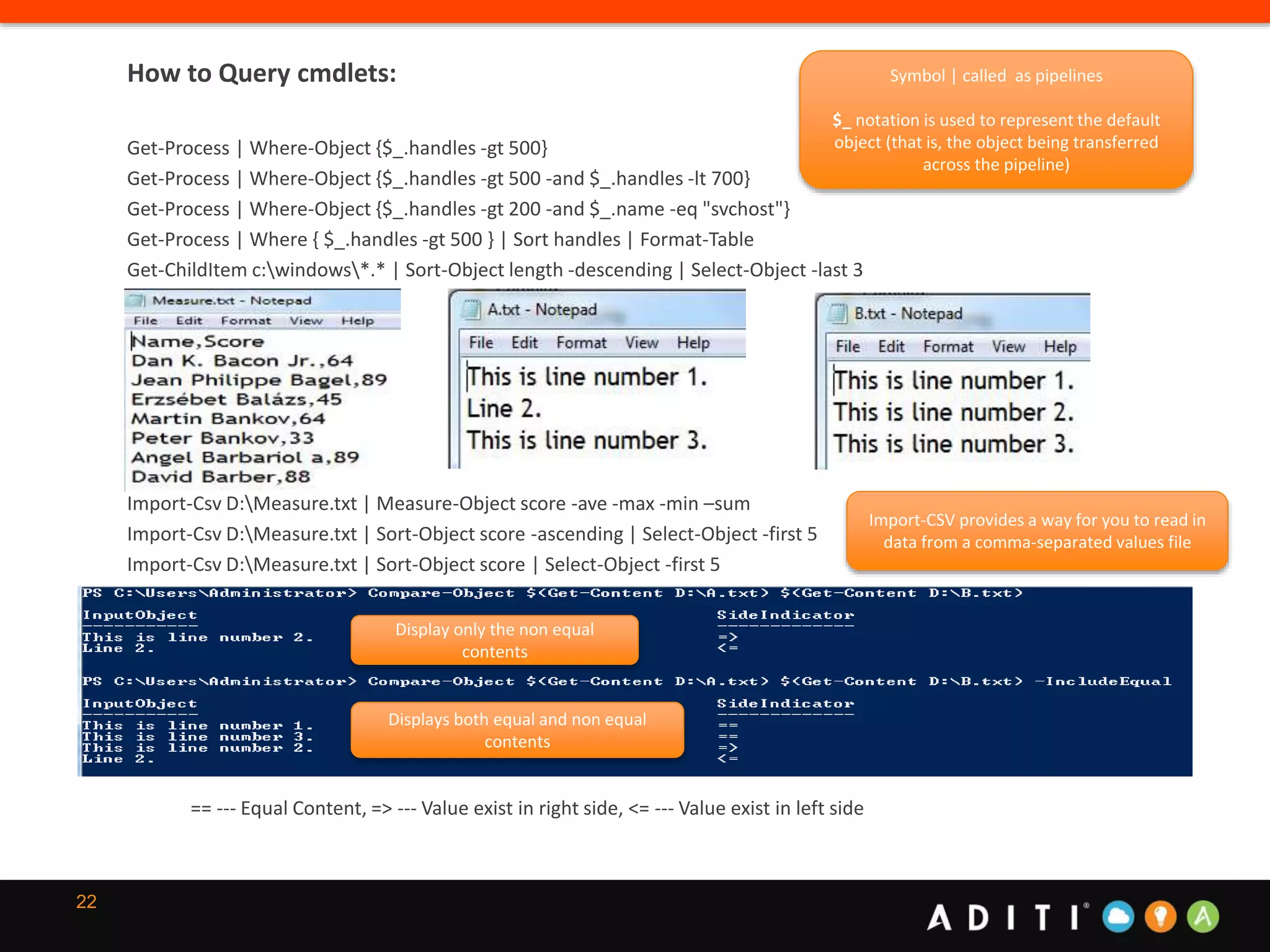The image size is (1270, 952).
Task: Open Format menu in B.txt Notepad
Action: coord(949,346)
